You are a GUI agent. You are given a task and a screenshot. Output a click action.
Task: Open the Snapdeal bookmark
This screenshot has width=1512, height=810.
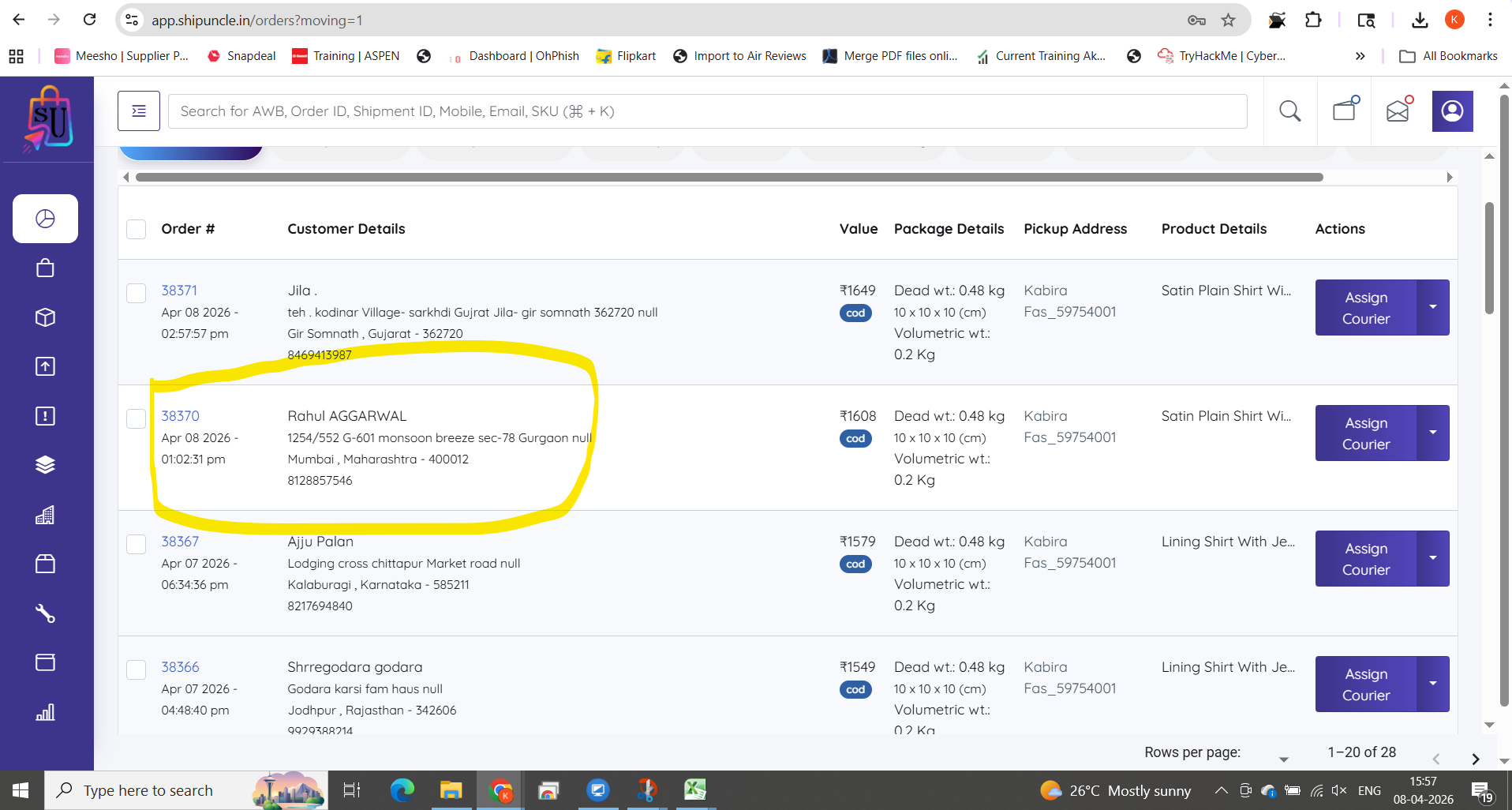coord(241,56)
